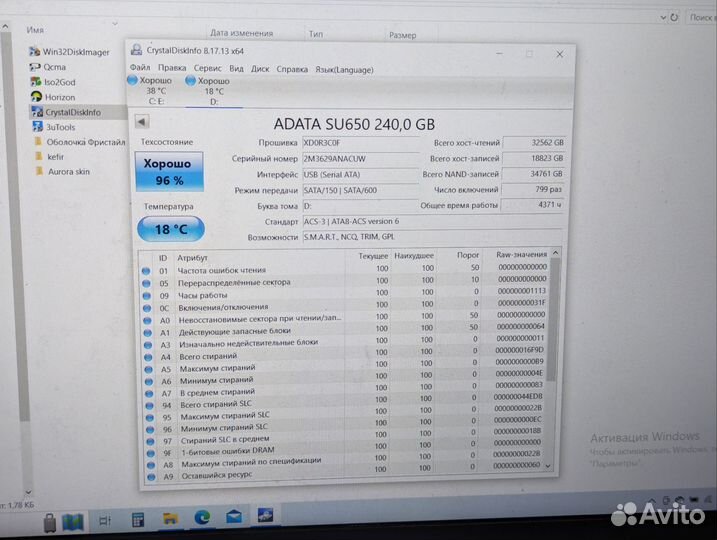Click the Порог column header
The image size is (717, 540).
468,255
